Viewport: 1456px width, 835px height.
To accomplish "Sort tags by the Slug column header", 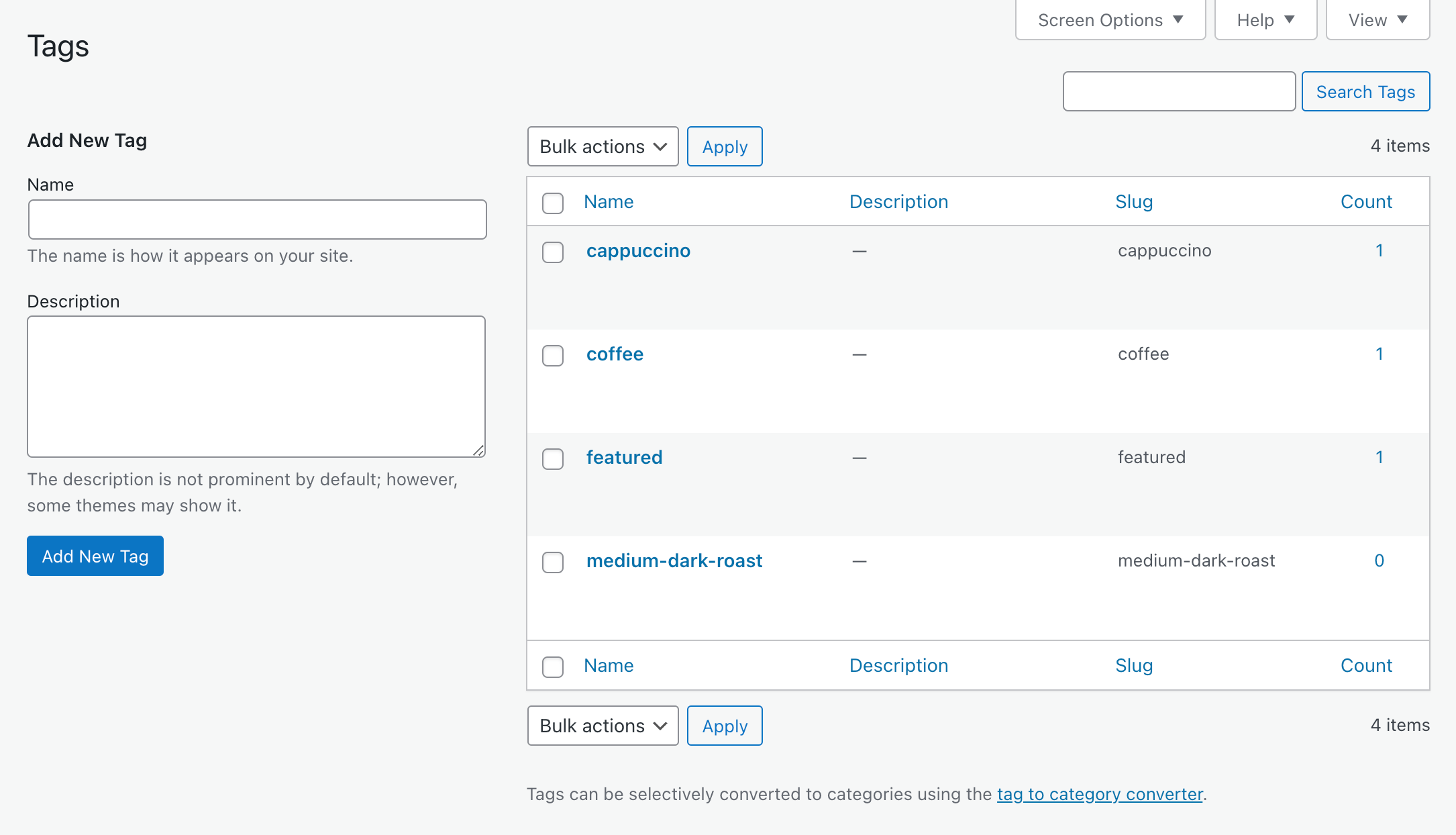I will click(1133, 202).
